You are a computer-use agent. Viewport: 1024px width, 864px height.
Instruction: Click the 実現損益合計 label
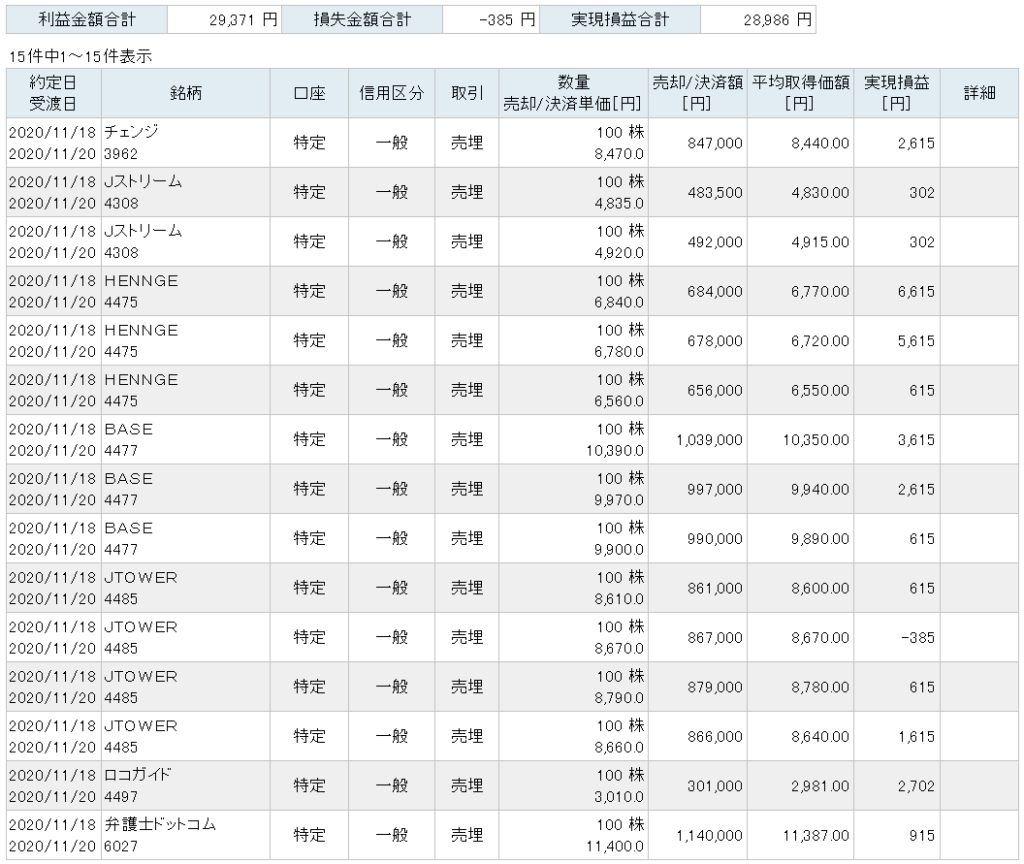tap(620, 20)
